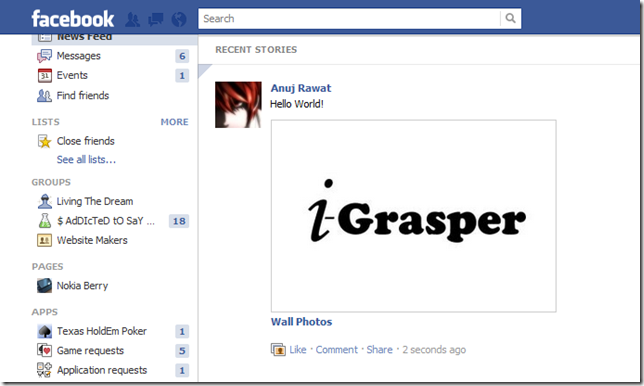
Task: Open Texas HoldEm Poker app
Action: pyautogui.click(x=101, y=331)
